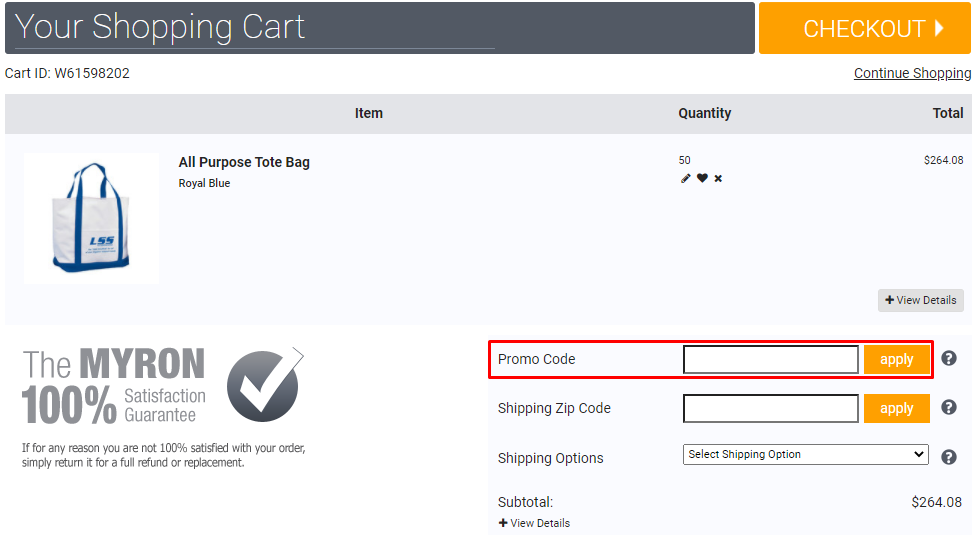Open help icon beside Shipping Options

point(949,457)
